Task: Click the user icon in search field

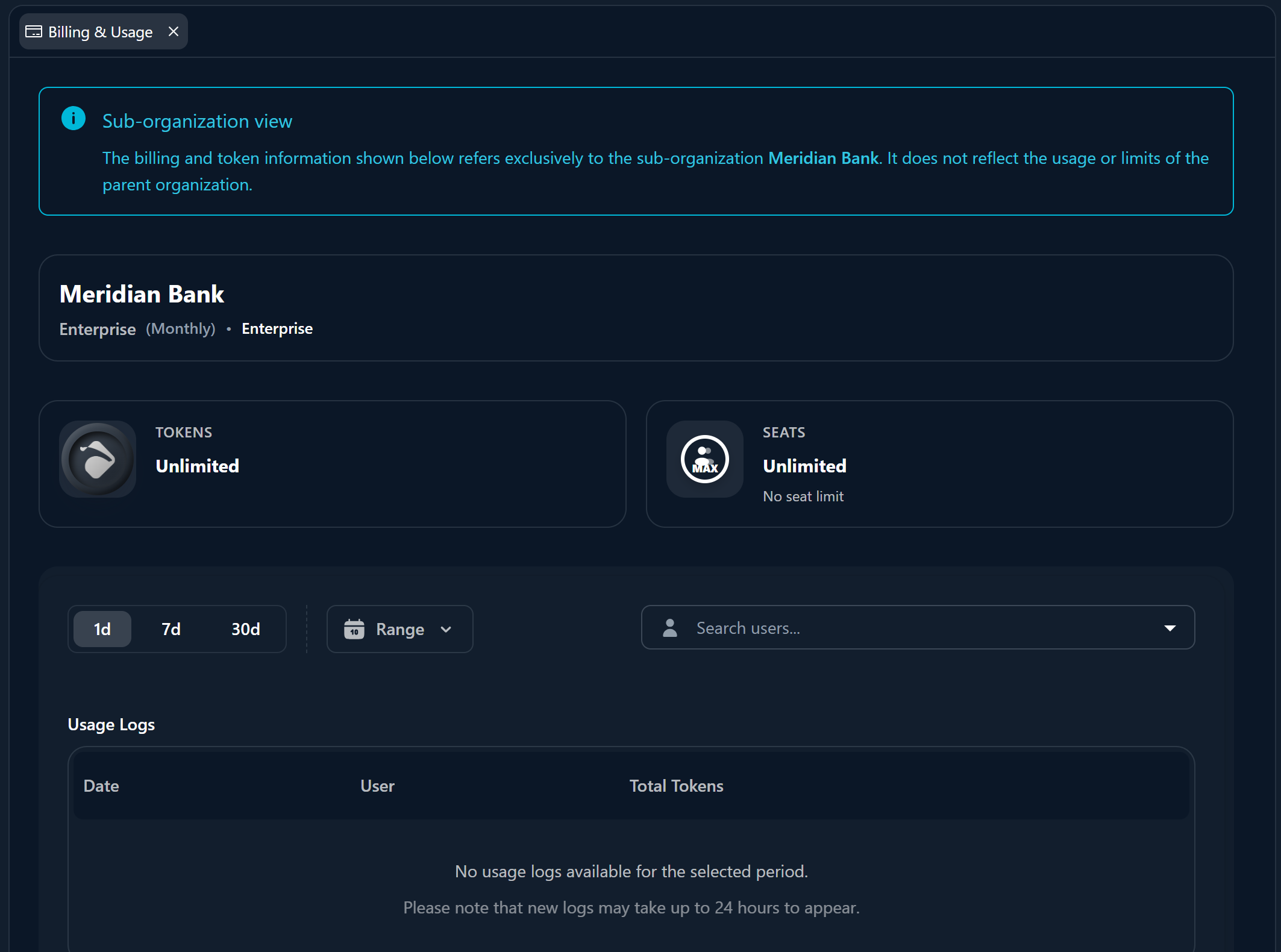Action: 670,628
